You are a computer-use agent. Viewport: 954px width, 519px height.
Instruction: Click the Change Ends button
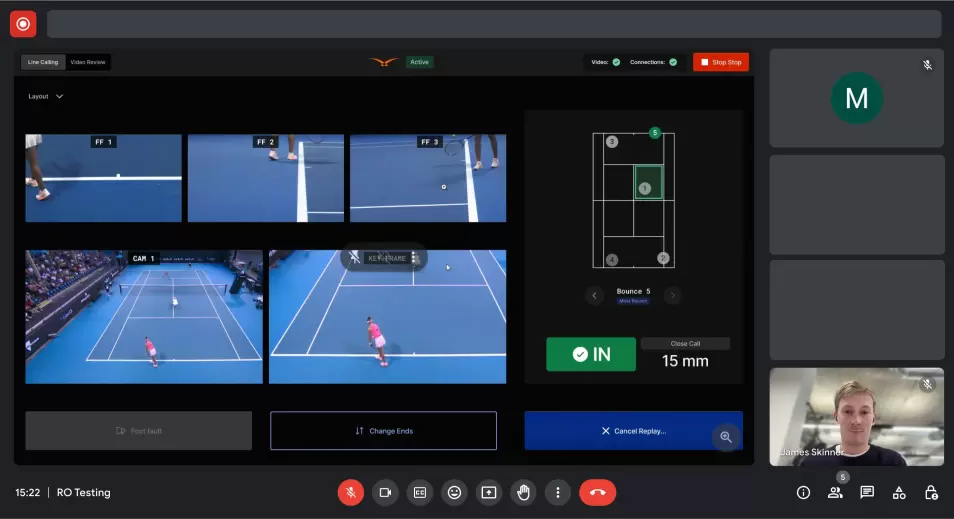tap(383, 431)
